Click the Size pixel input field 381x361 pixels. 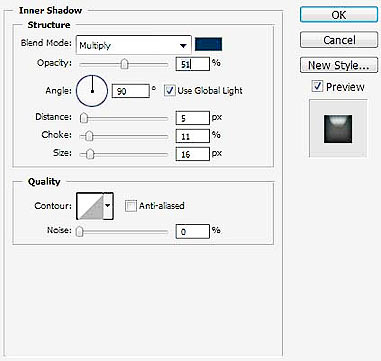193,154
